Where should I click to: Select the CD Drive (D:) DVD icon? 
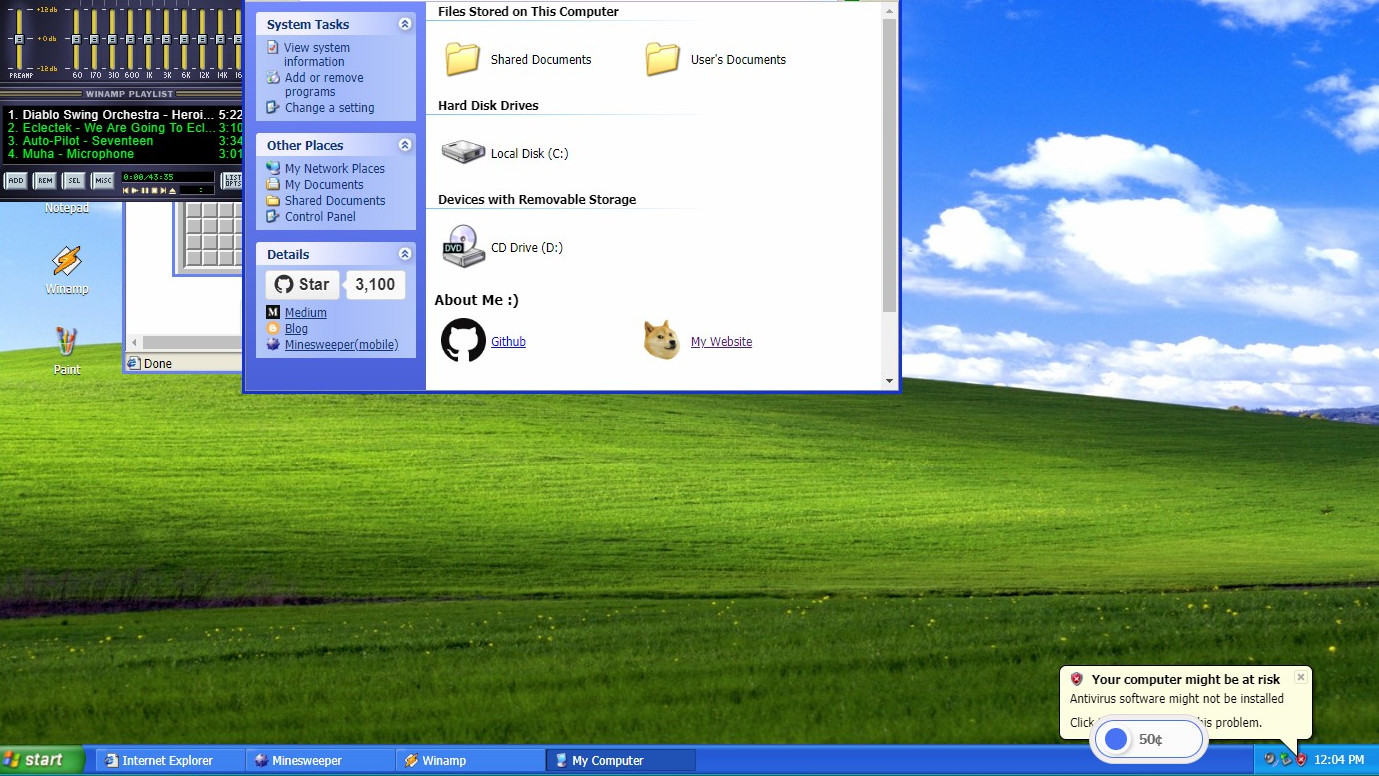[x=463, y=247]
